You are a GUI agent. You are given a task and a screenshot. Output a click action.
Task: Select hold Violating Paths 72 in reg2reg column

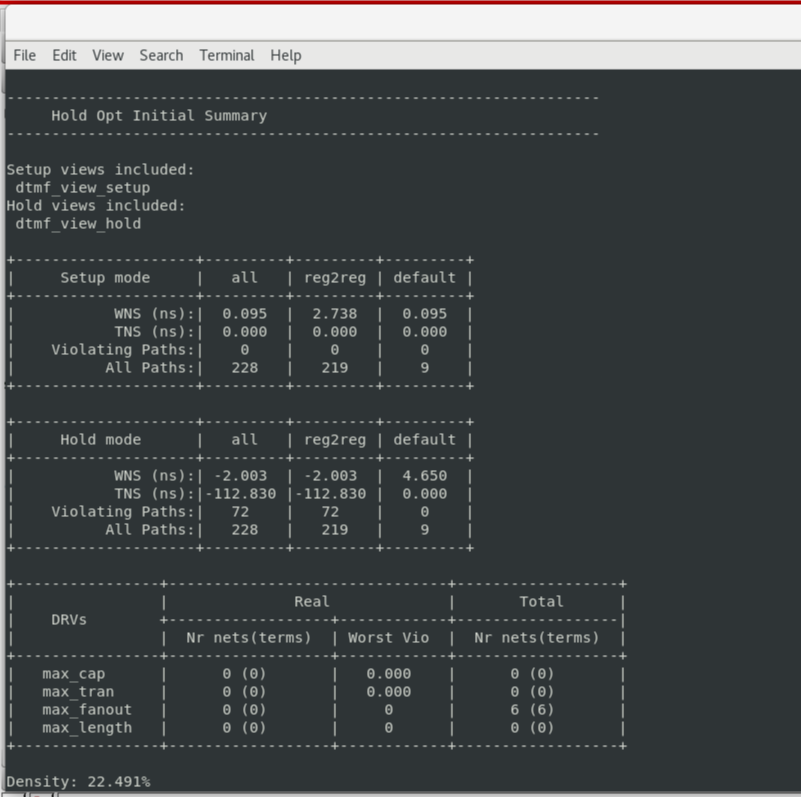[x=331, y=512]
